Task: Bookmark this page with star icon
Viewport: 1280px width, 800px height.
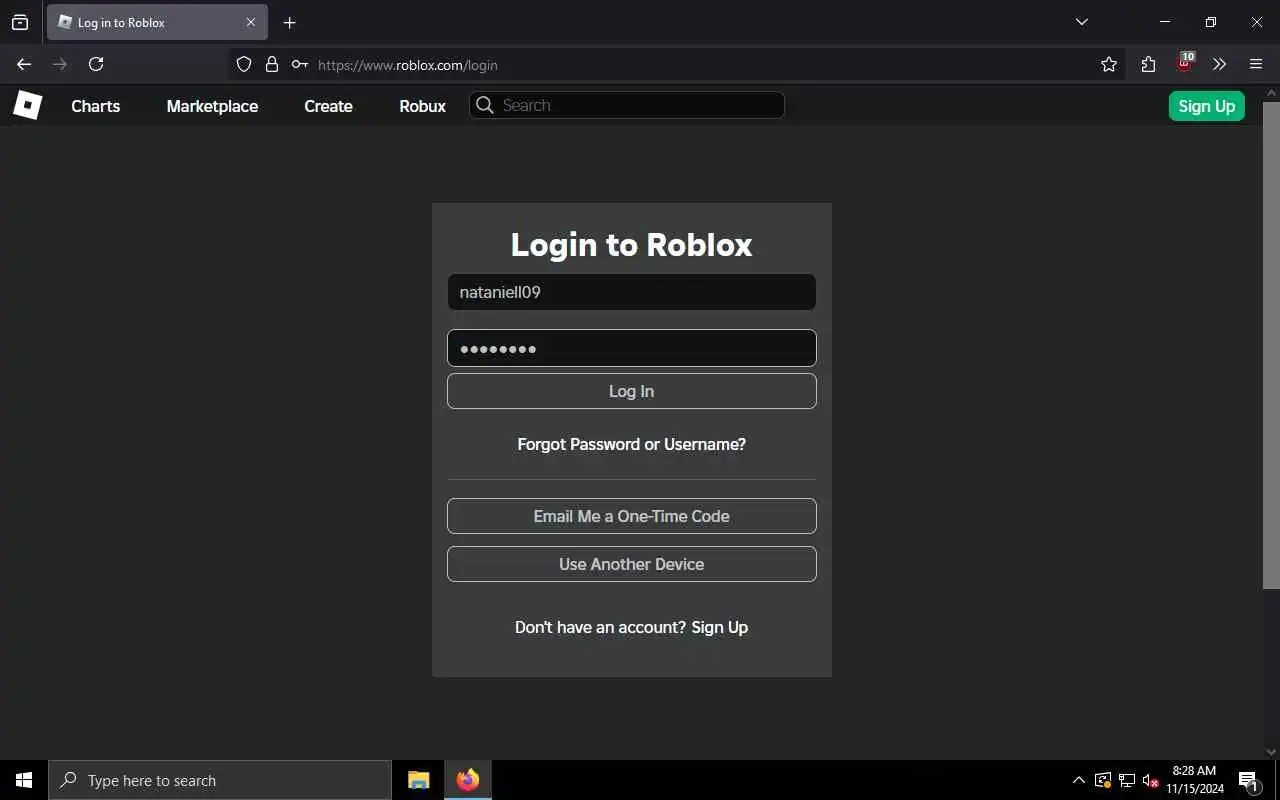Action: (x=1108, y=64)
